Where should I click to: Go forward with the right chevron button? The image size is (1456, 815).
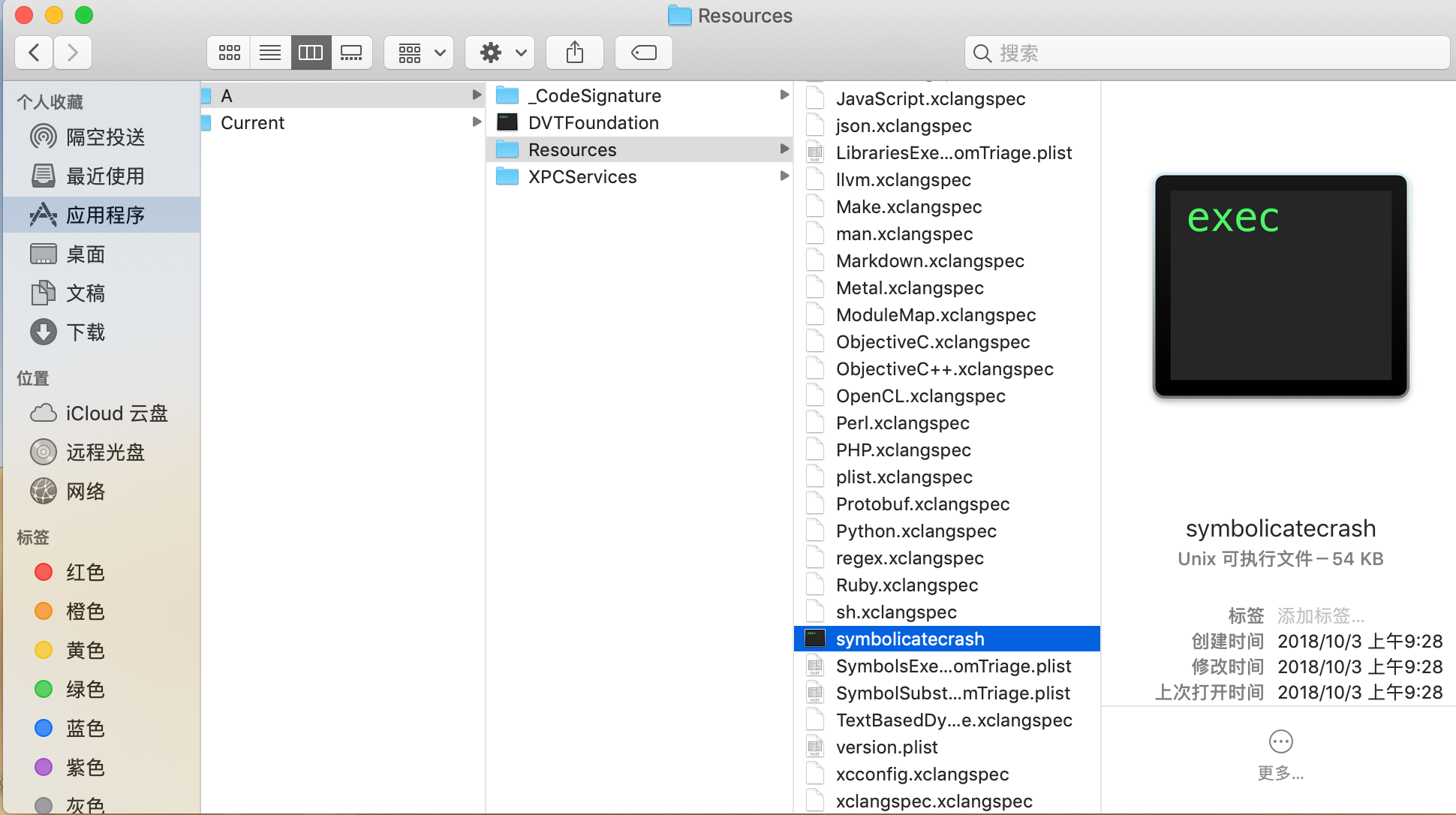pos(73,53)
